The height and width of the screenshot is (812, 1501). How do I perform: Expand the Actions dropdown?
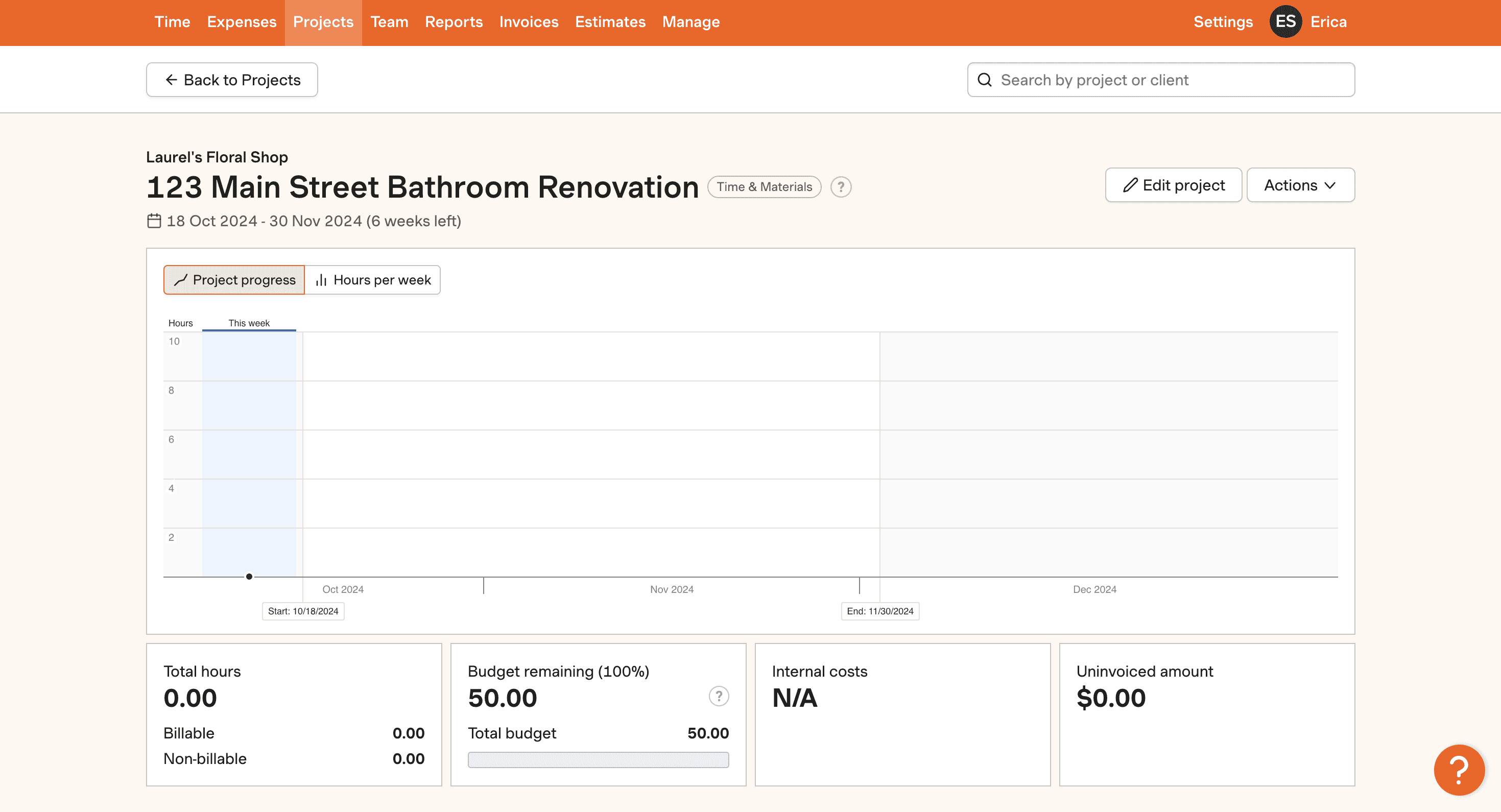pyautogui.click(x=1301, y=185)
